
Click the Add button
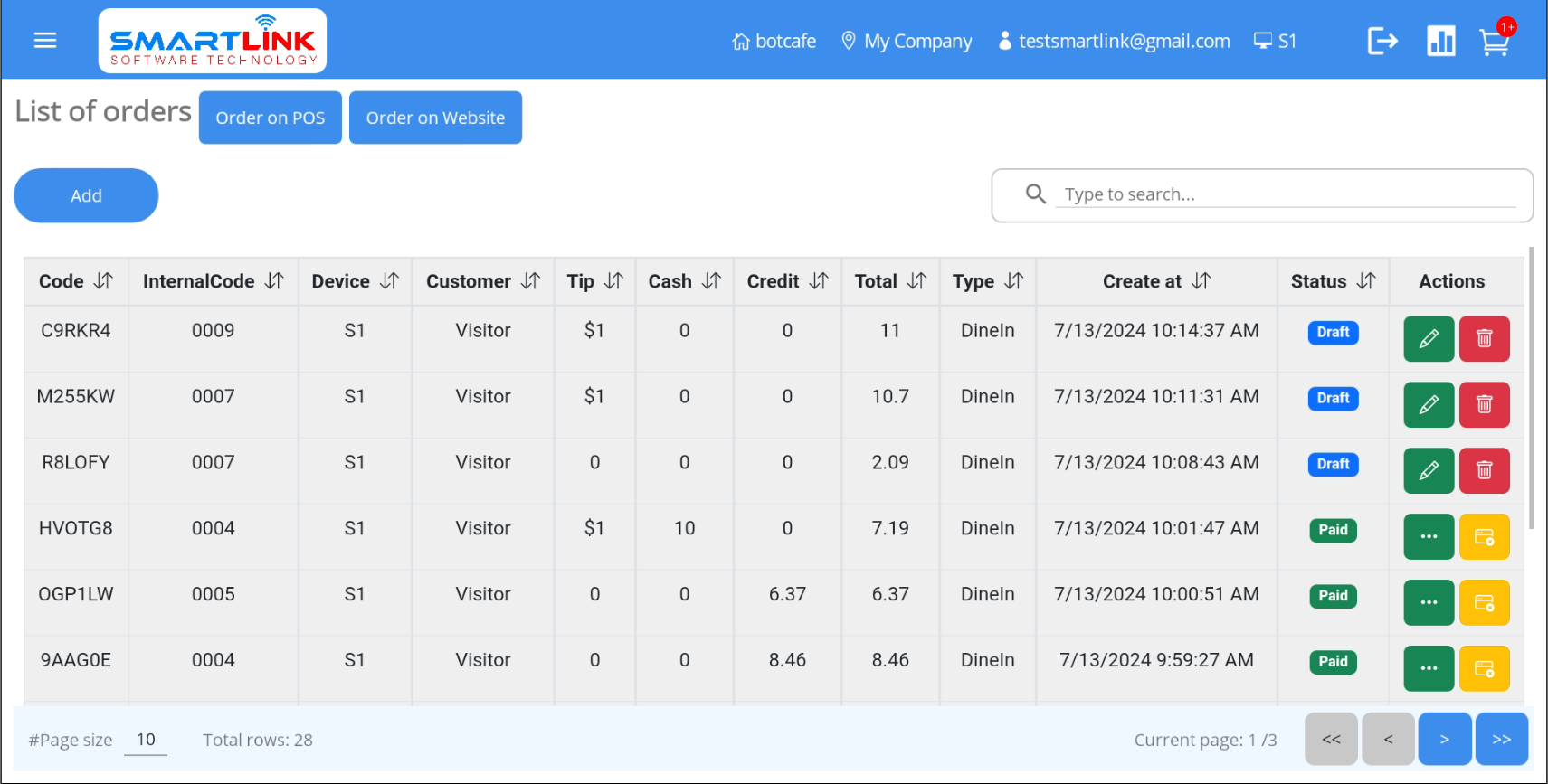(86, 195)
